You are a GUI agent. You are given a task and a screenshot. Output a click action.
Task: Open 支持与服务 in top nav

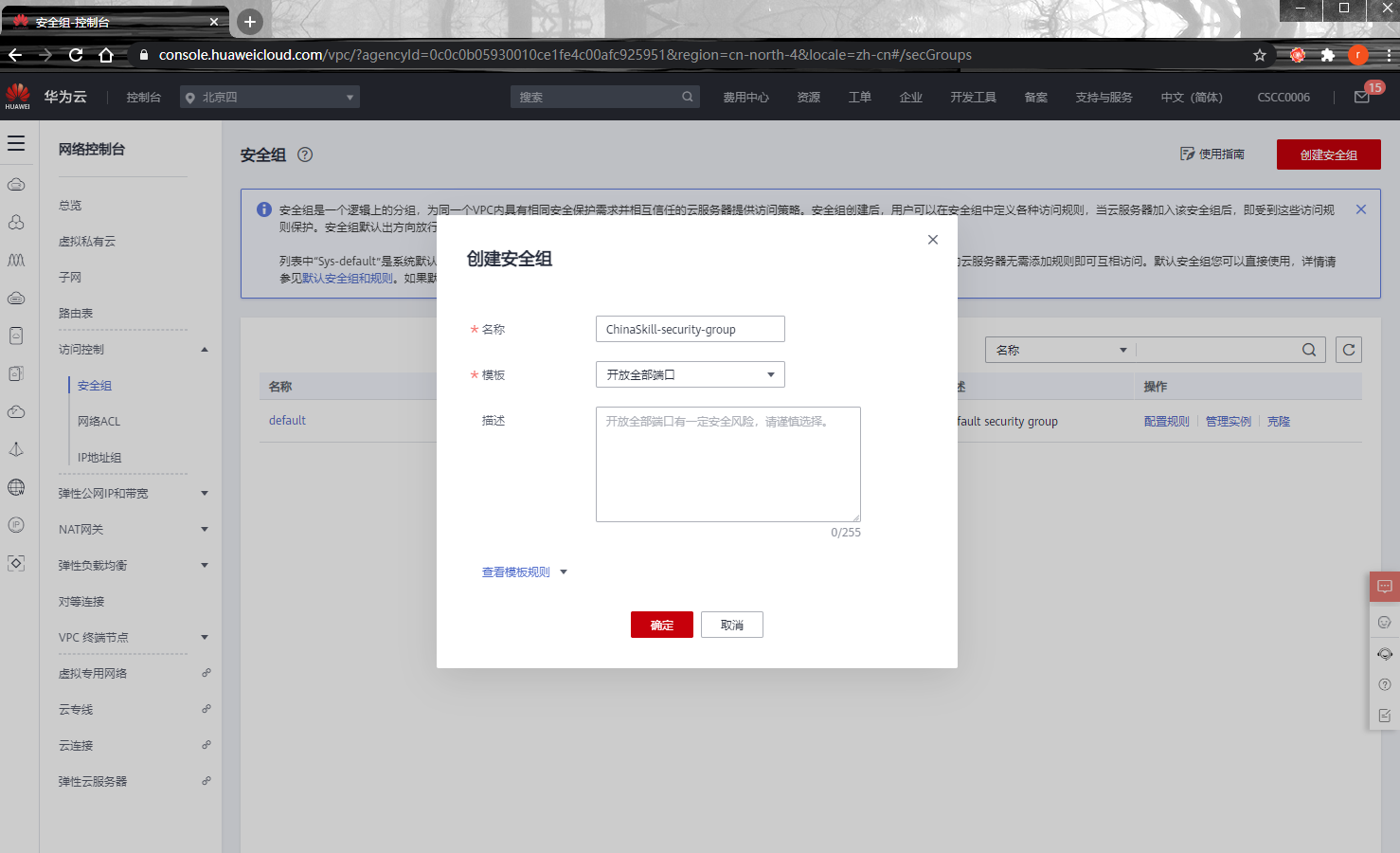[1104, 97]
